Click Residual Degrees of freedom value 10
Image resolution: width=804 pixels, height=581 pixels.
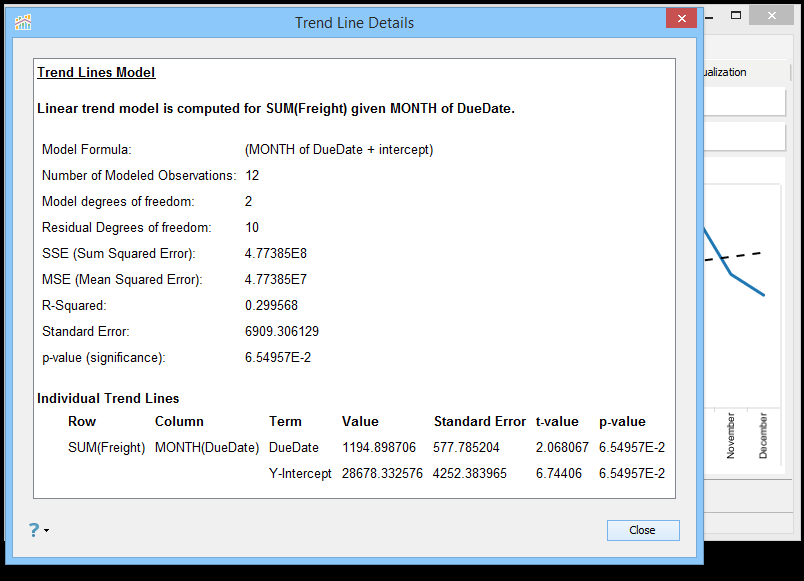pos(252,228)
